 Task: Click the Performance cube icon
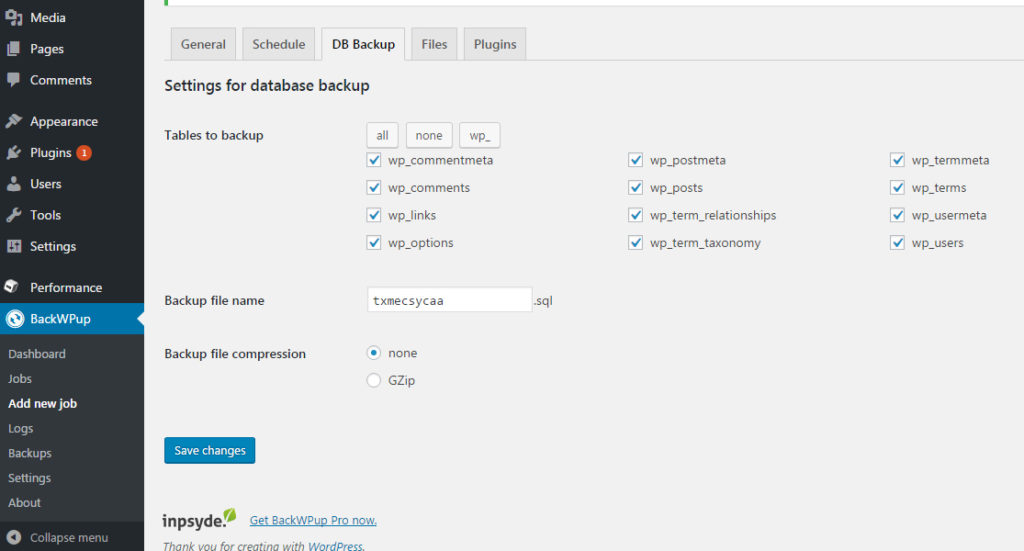pyautogui.click(x=11, y=287)
